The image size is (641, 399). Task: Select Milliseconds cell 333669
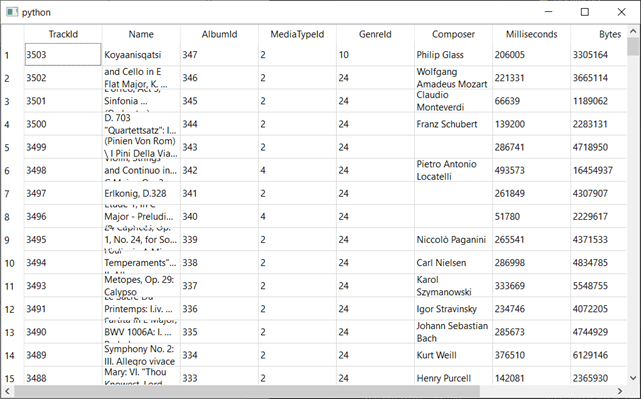[531, 286]
